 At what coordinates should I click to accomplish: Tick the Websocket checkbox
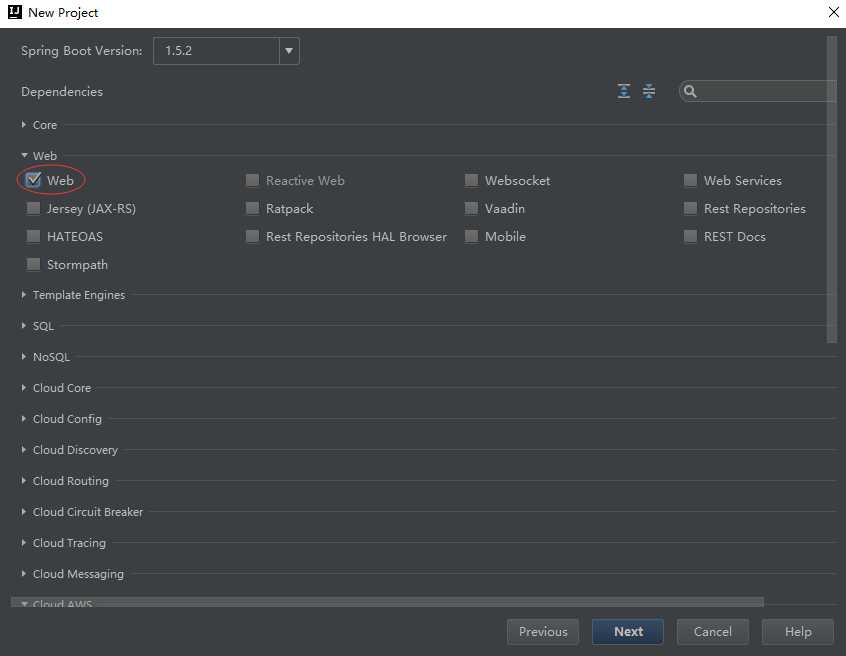coord(471,180)
